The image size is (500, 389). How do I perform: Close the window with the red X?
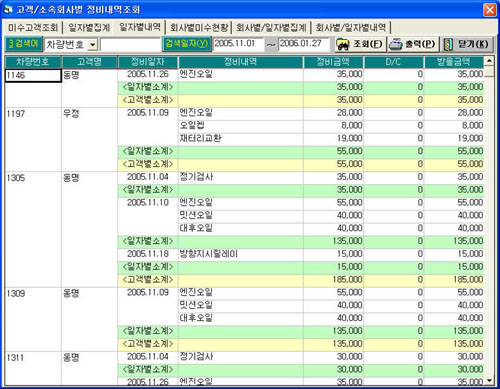click(x=490, y=10)
